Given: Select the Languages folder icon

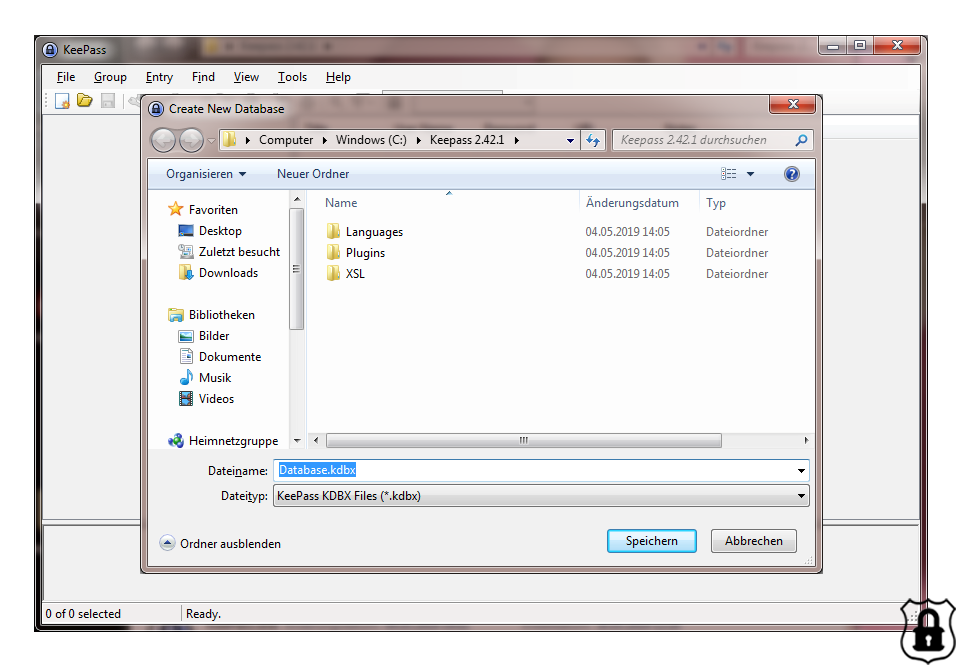Looking at the screenshot, I should point(333,231).
